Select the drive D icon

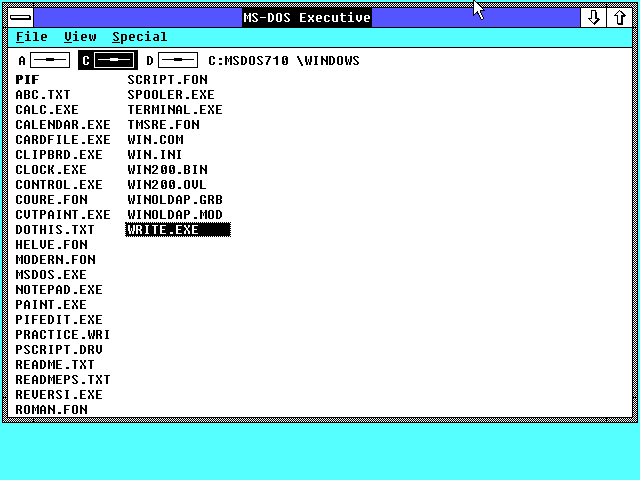[x=171, y=60]
